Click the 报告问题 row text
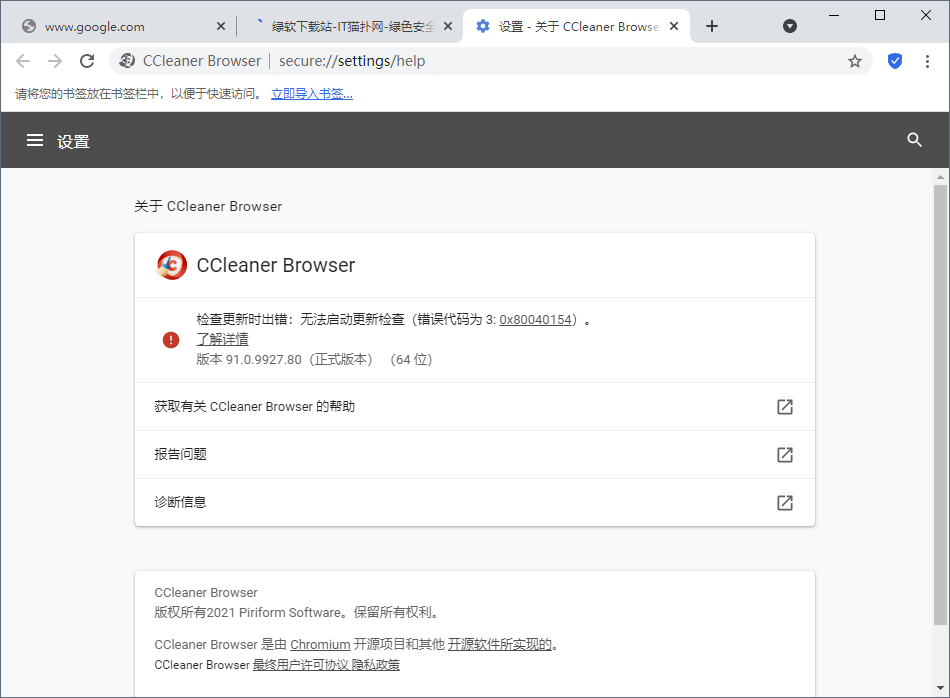 click(181, 454)
